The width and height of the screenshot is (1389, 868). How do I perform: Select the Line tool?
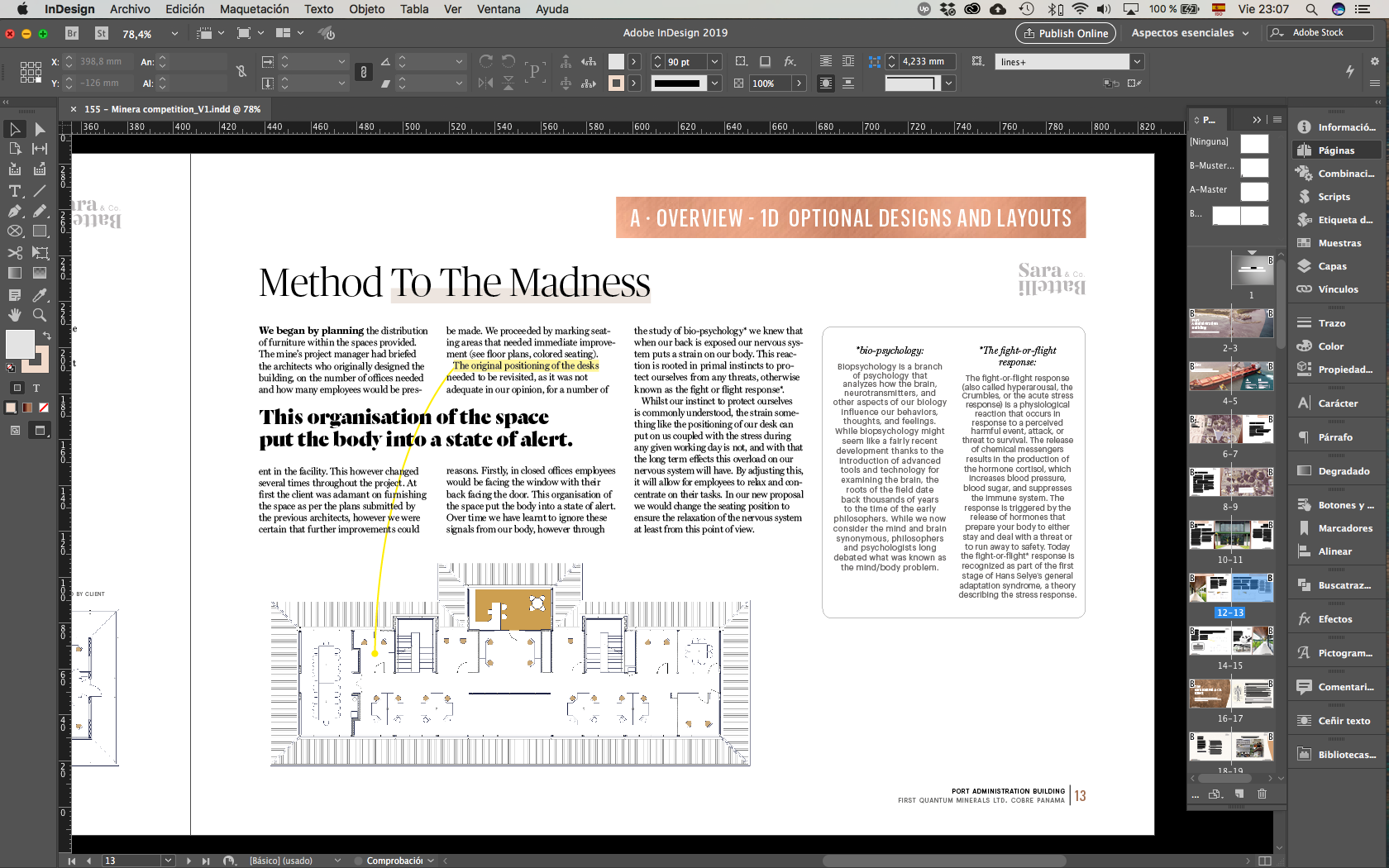40,191
